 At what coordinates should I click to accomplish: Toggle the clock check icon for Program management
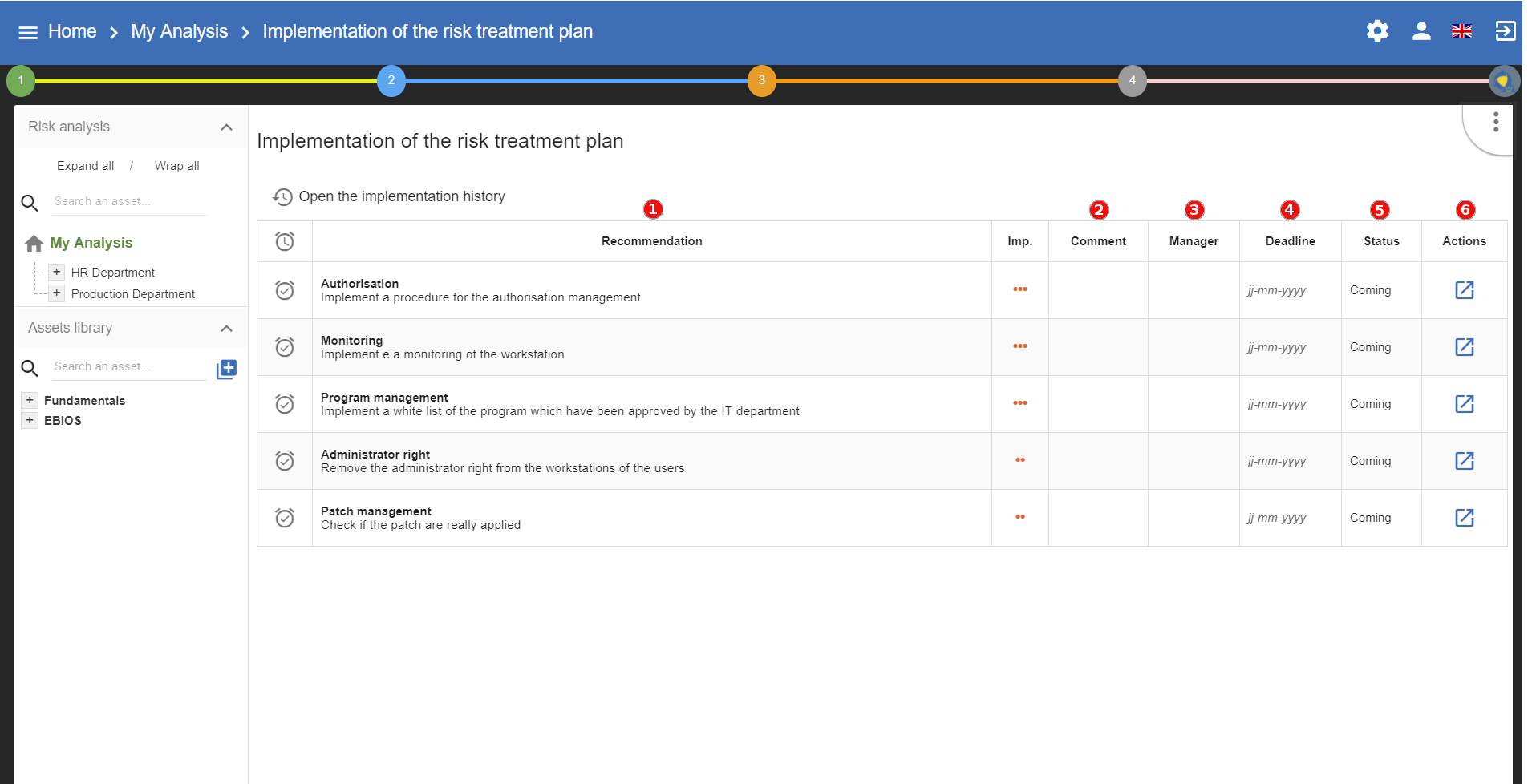[x=285, y=404]
